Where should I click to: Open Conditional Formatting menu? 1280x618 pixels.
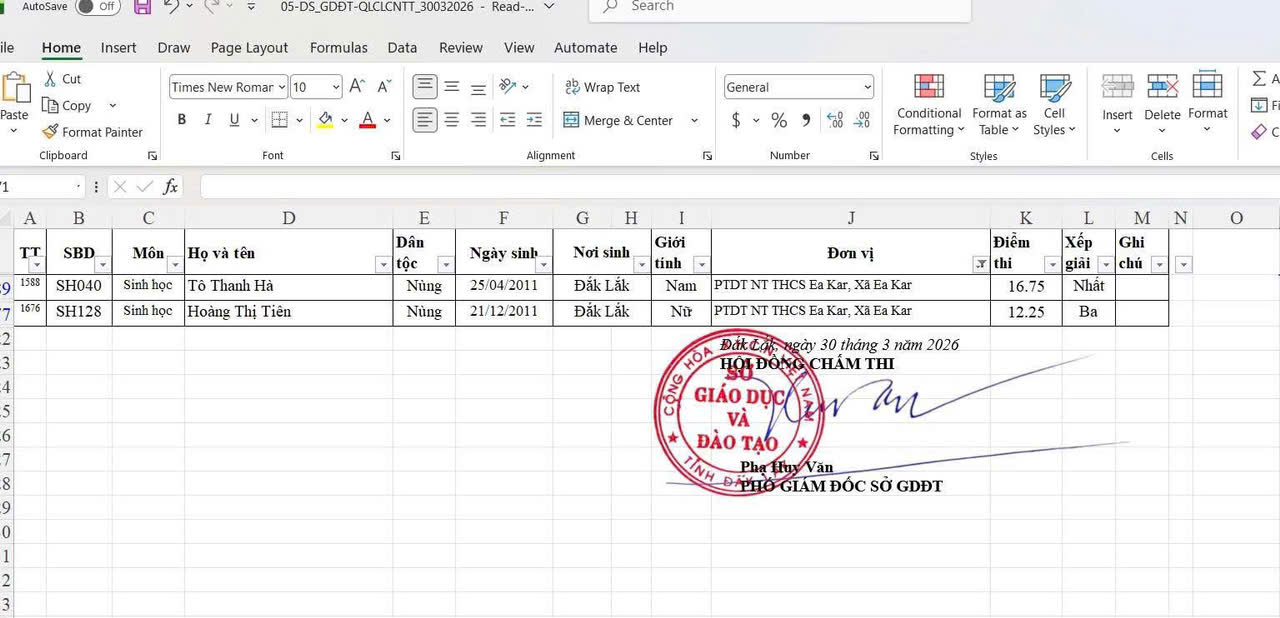point(928,104)
